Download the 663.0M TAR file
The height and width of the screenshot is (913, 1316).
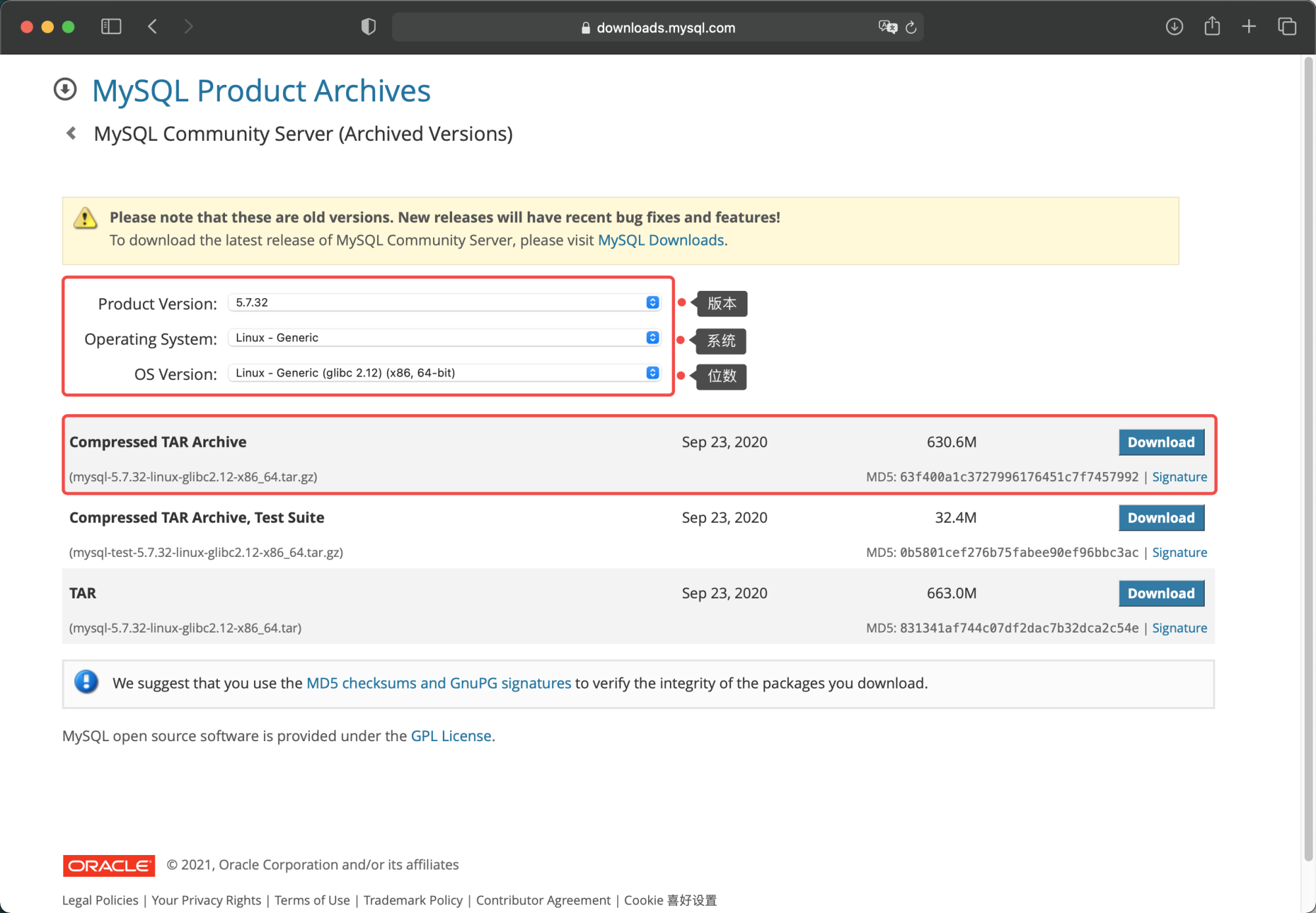(x=1161, y=594)
